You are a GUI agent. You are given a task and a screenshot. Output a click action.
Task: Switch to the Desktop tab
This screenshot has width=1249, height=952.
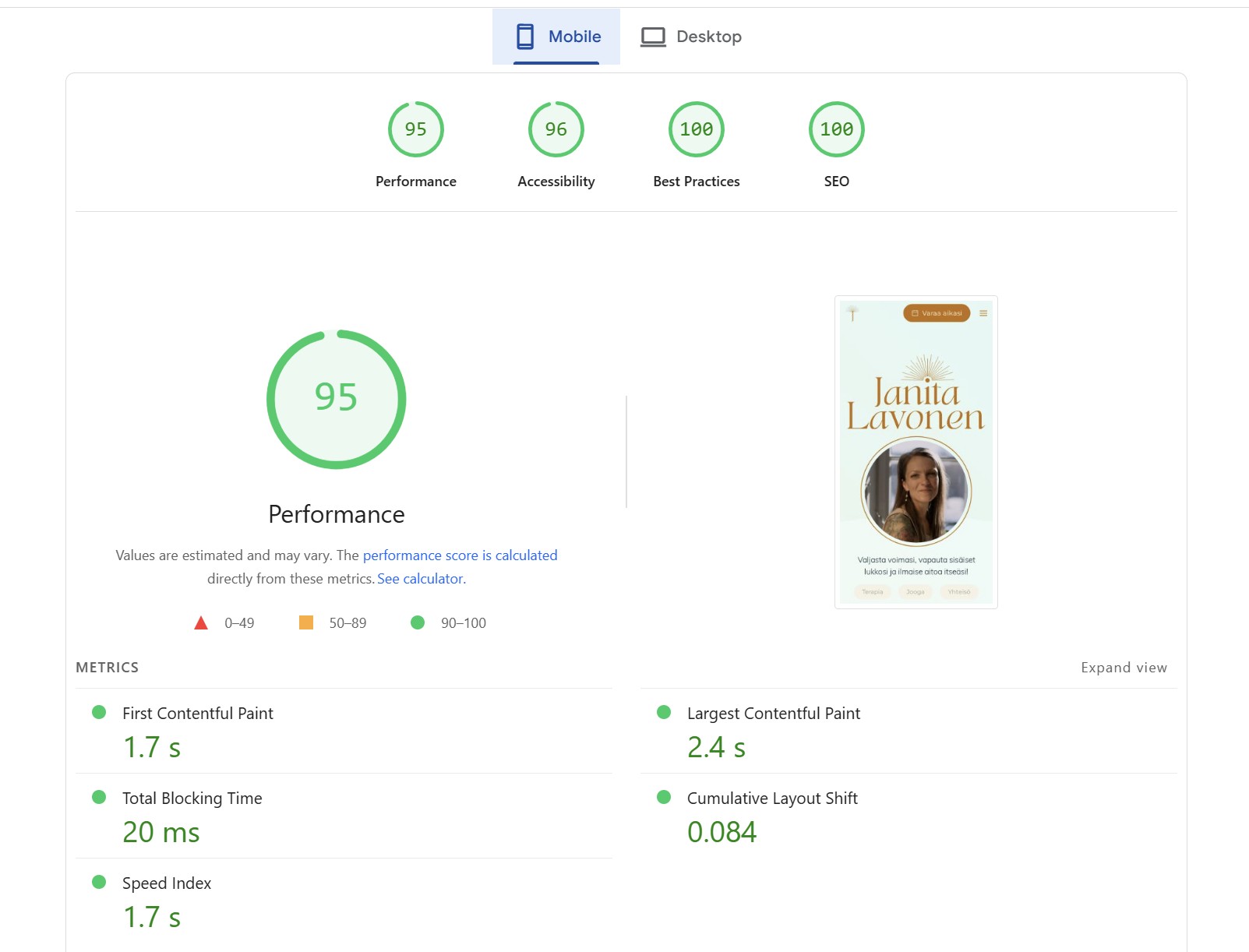pyautogui.click(x=691, y=37)
